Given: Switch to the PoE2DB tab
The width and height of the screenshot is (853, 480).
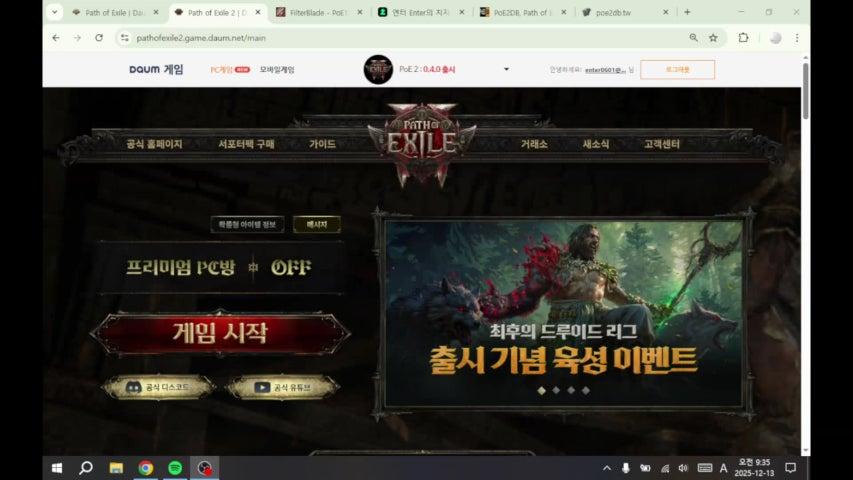Looking at the screenshot, I should click(523, 12).
